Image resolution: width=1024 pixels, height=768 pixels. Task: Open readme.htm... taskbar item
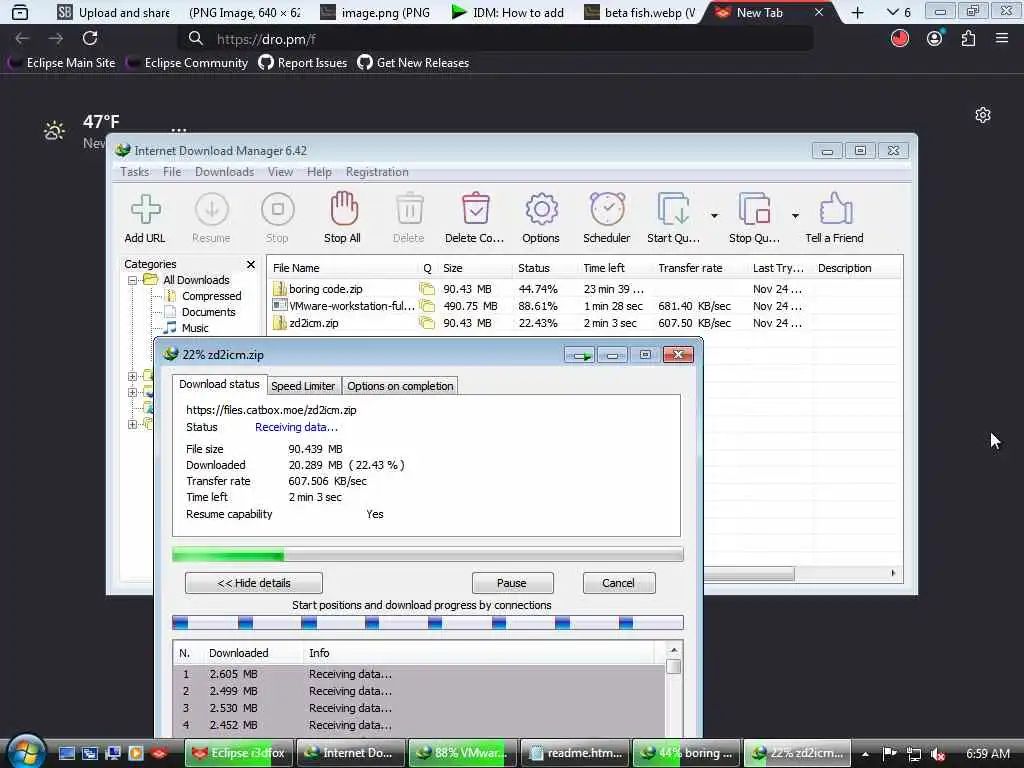click(575, 753)
